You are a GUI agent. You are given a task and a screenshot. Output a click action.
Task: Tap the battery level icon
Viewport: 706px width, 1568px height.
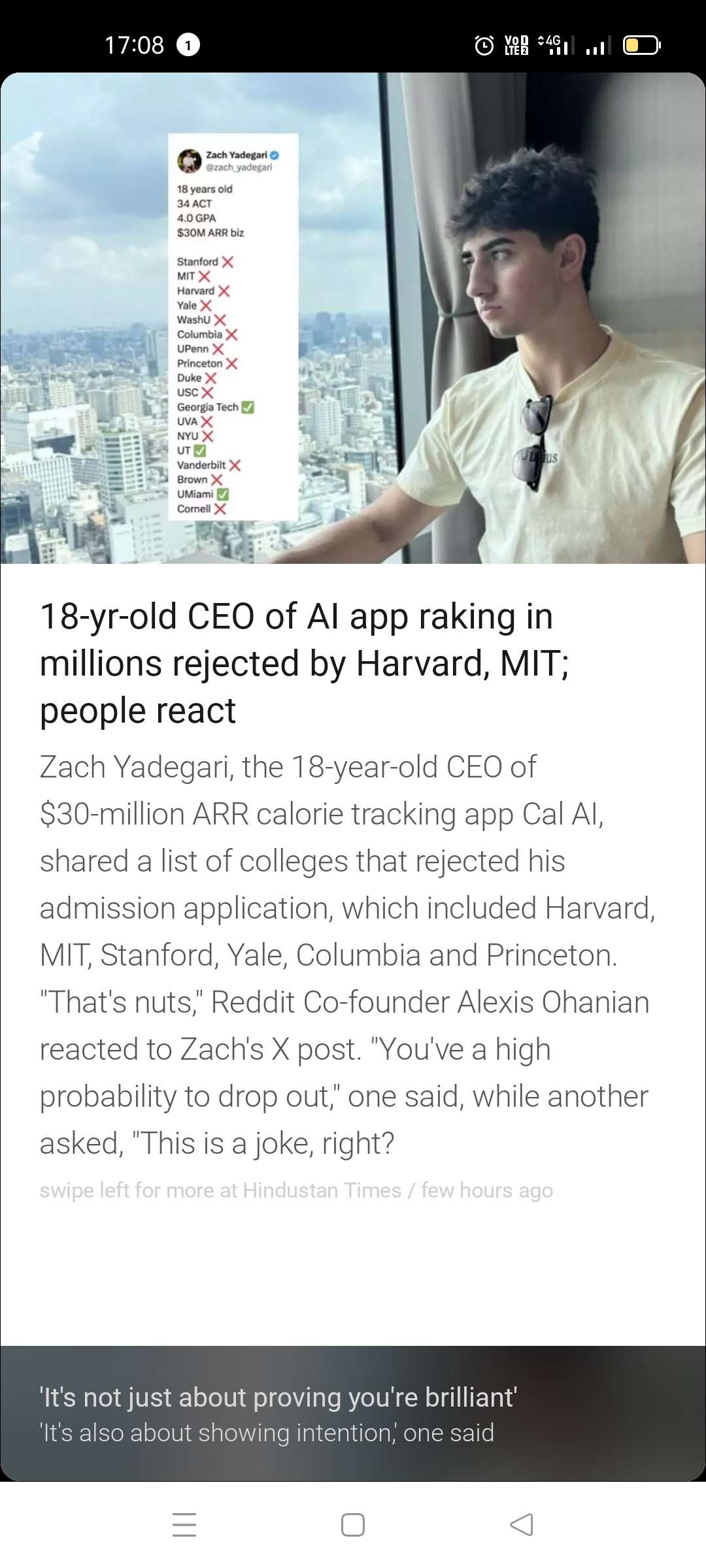[641, 45]
